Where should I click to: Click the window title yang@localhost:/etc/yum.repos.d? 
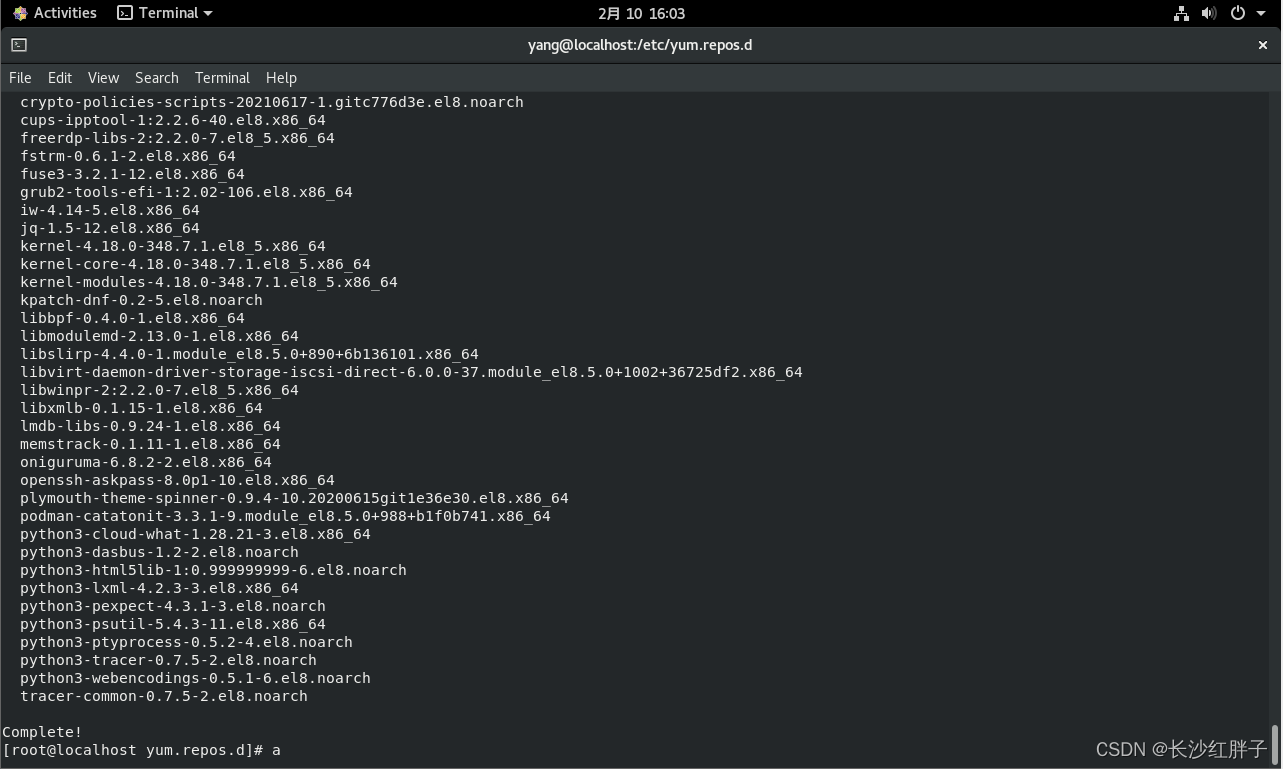point(640,45)
